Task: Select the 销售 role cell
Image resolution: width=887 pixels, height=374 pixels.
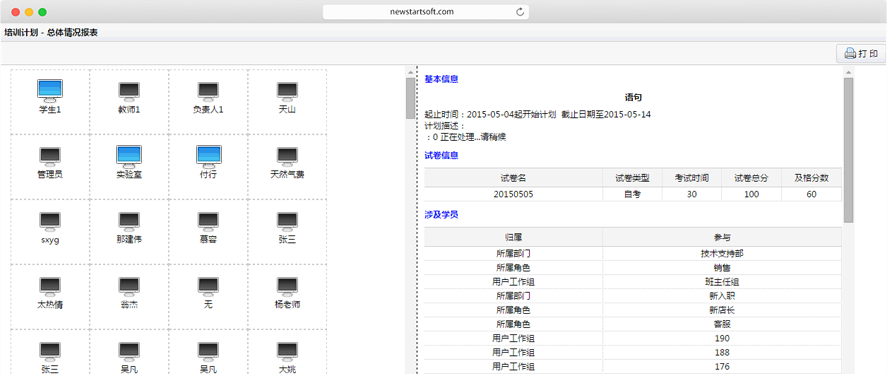Action: (722, 268)
